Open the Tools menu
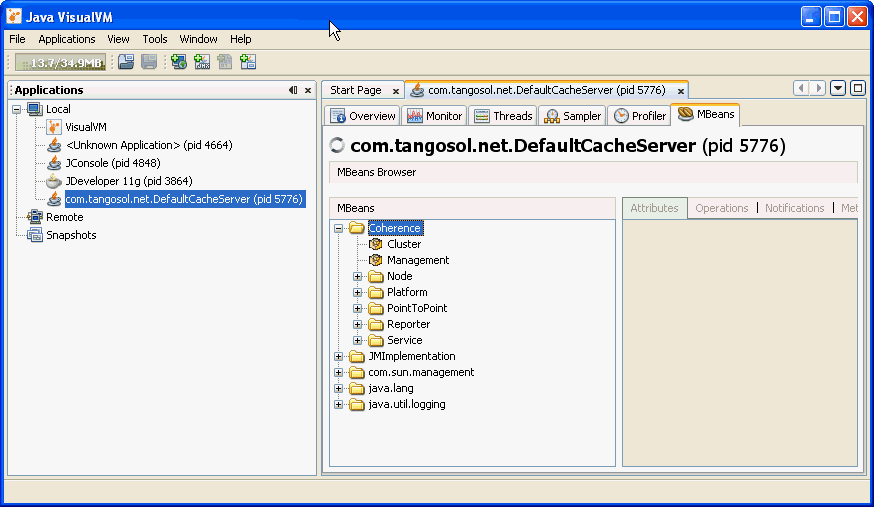Image resolution: width=874 pixels, height=507 pixels. tap(154, 39)
